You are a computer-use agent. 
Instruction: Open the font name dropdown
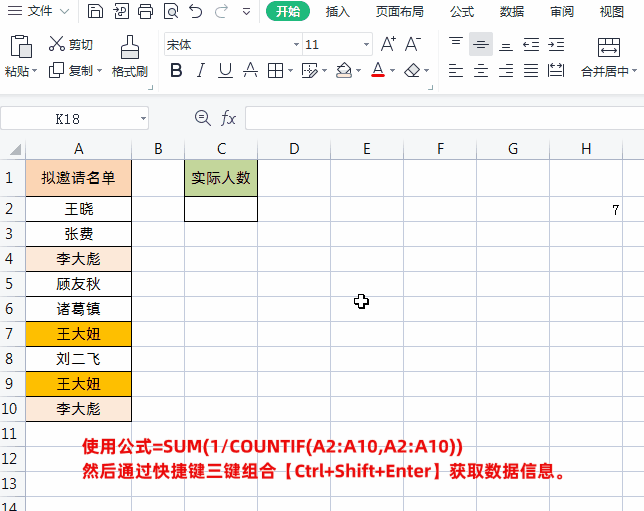point(296,44)
